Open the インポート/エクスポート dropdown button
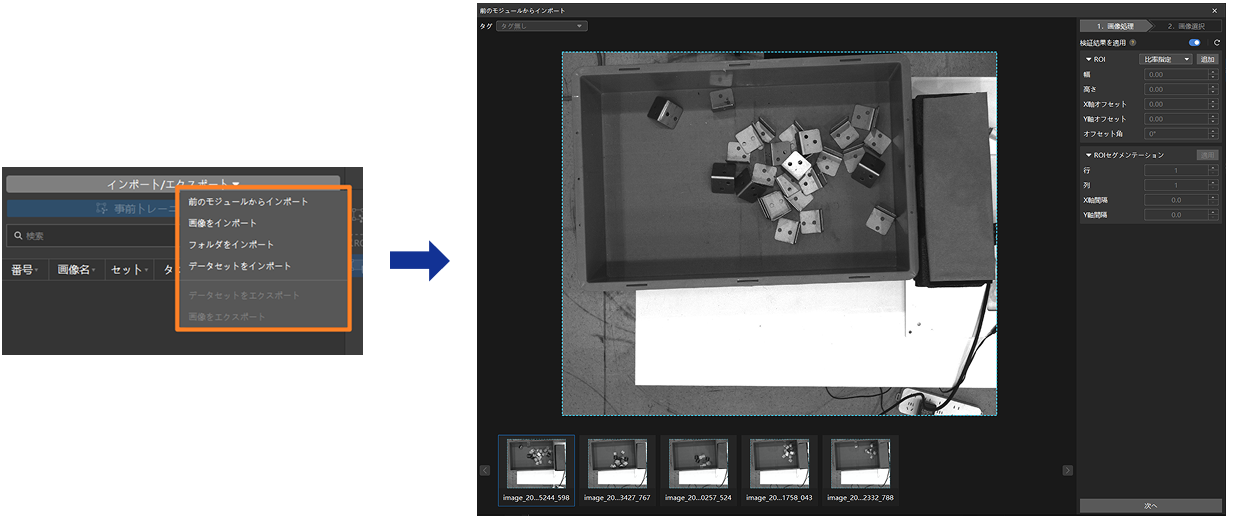Viewport: 1234px width, 521px height. (x=173, y=184)
